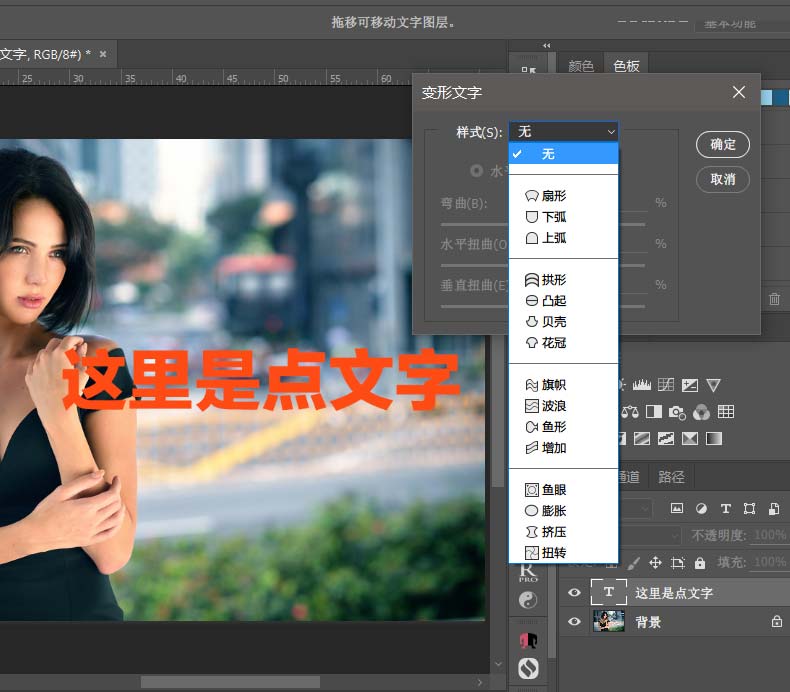Collapse the 样式 style dropdown
790x692 pixels.
click(564, 132)
